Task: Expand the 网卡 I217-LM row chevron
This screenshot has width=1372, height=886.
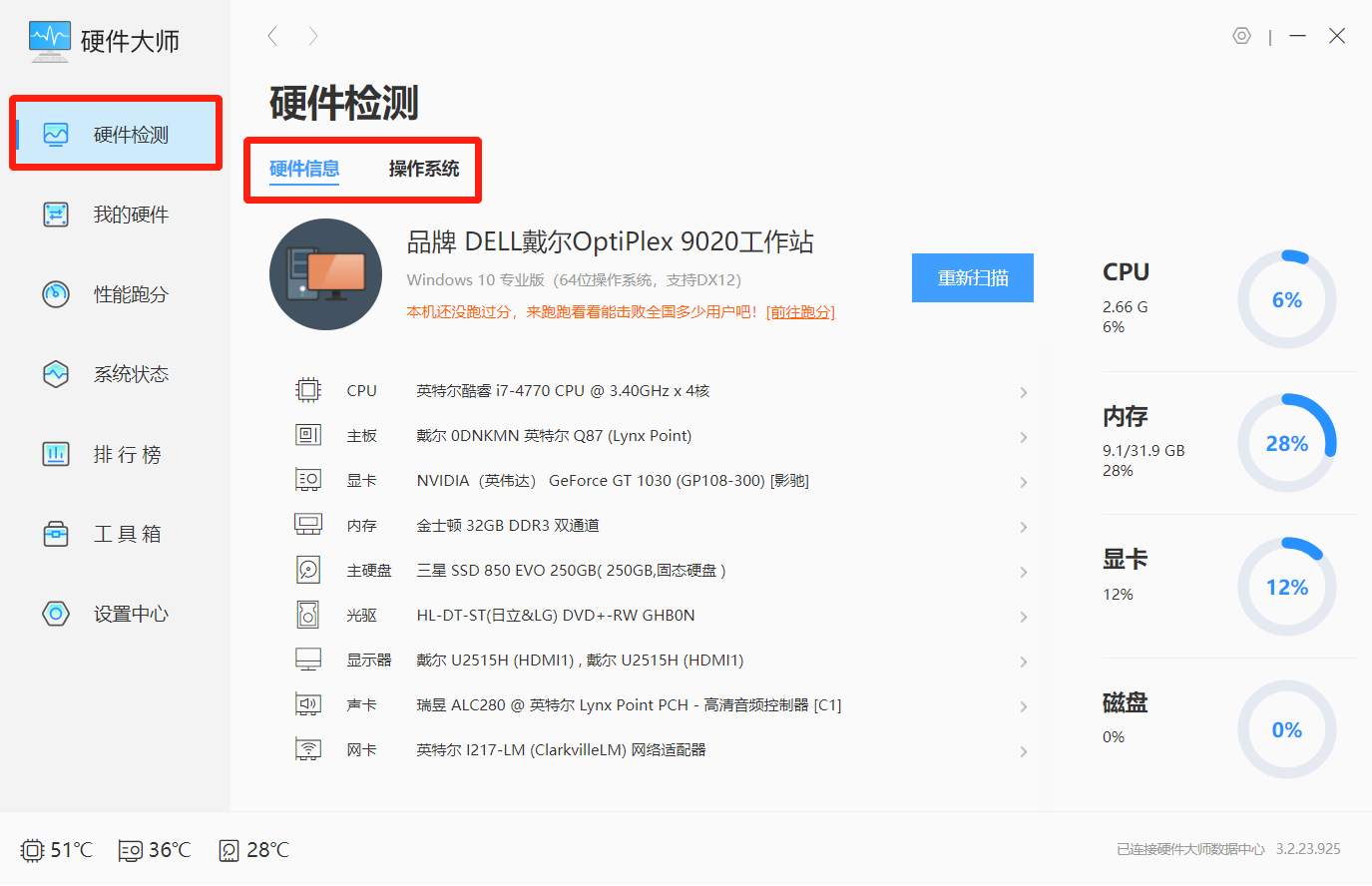Action: pyautogui.click(x=1023, y=751)
